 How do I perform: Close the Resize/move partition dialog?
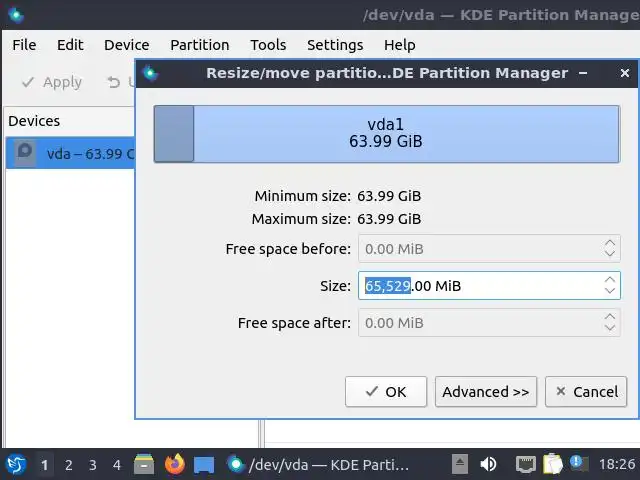pos(624,73)
